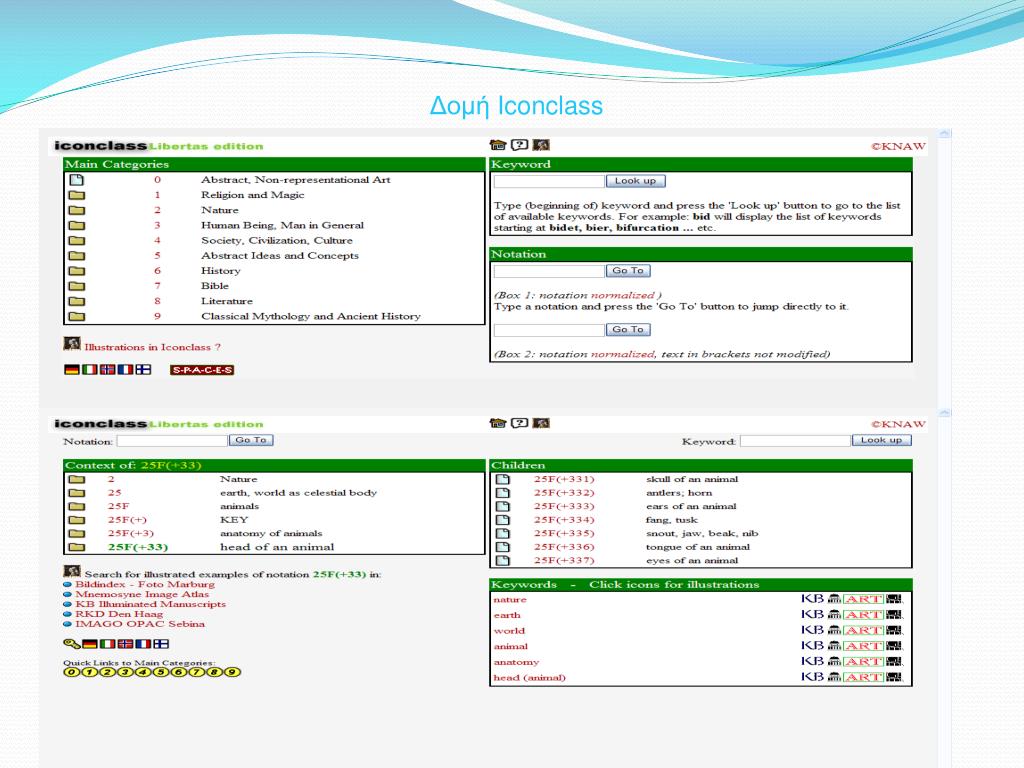
Task: Select Norwegian flag in lower flag row
Action: coord(125,644)
